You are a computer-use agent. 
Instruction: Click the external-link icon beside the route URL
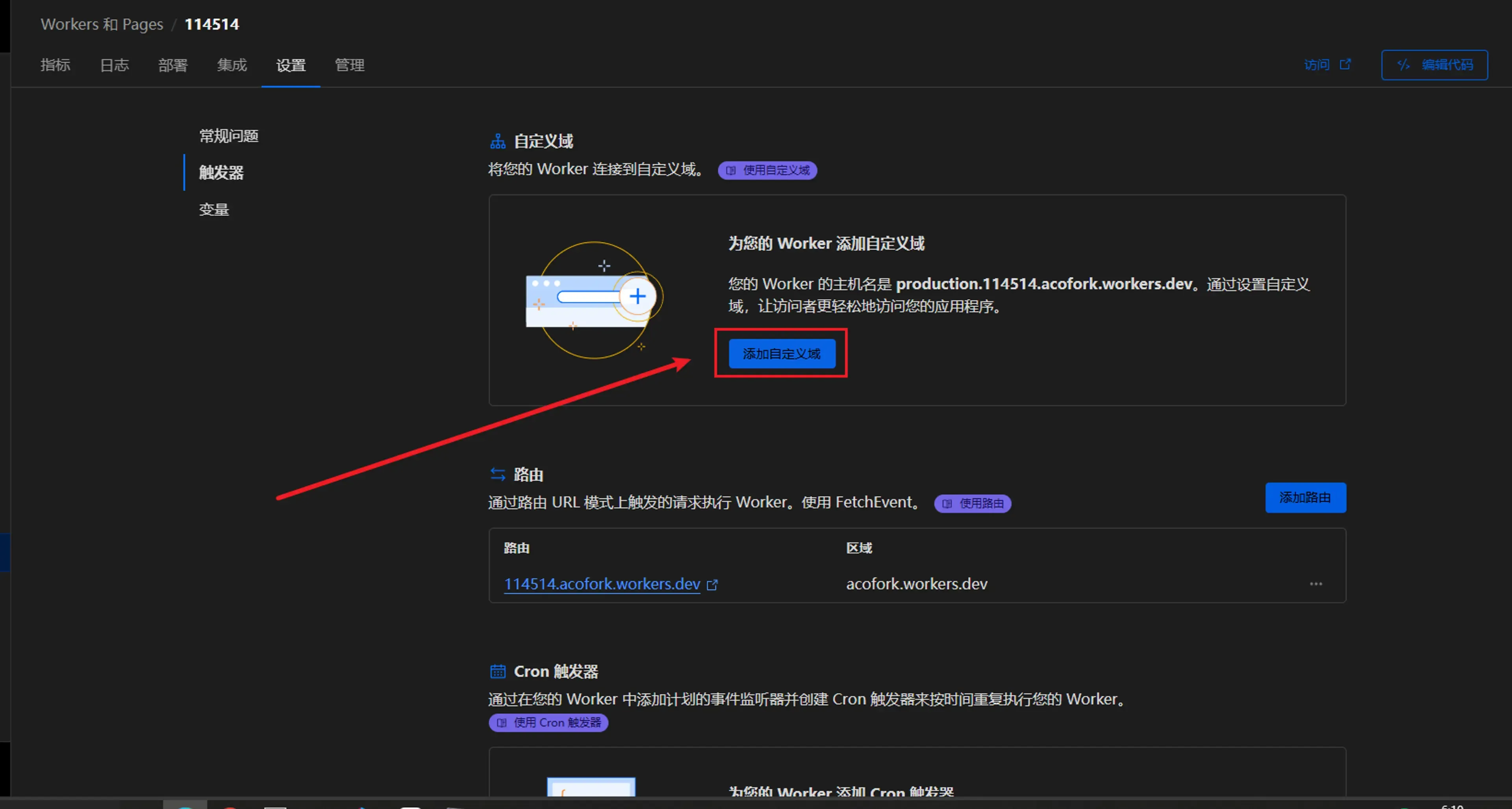pos(712,585)
